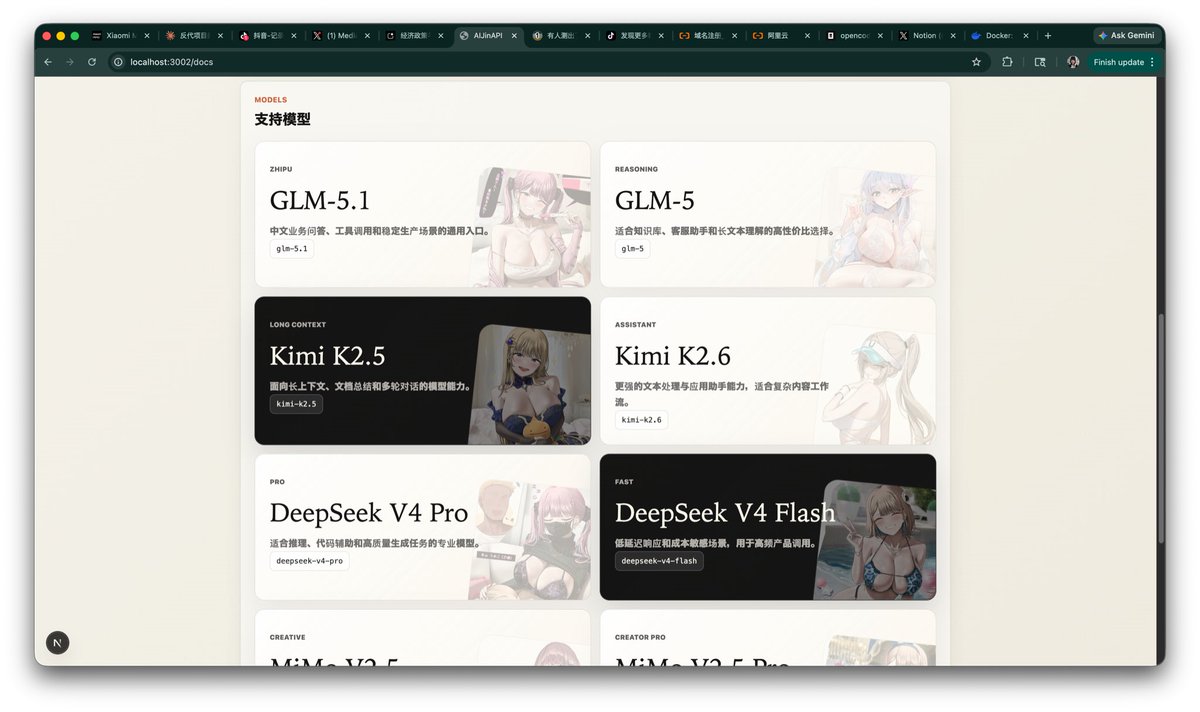Click the Kimi K2.5 card artwork thumbnail
1200x712 pixels.
click(530, 384)
